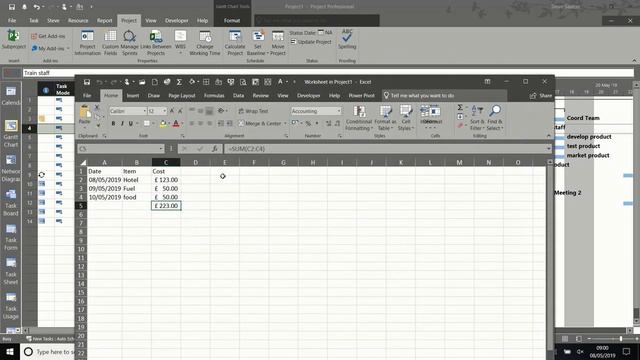
Task: Open Sort & Filter dropdown
Action: [476, 118]
